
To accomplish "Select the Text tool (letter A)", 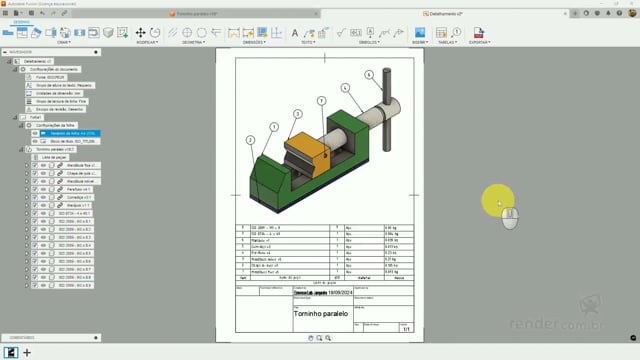I will pyautogui.click(x=294, y=33).
